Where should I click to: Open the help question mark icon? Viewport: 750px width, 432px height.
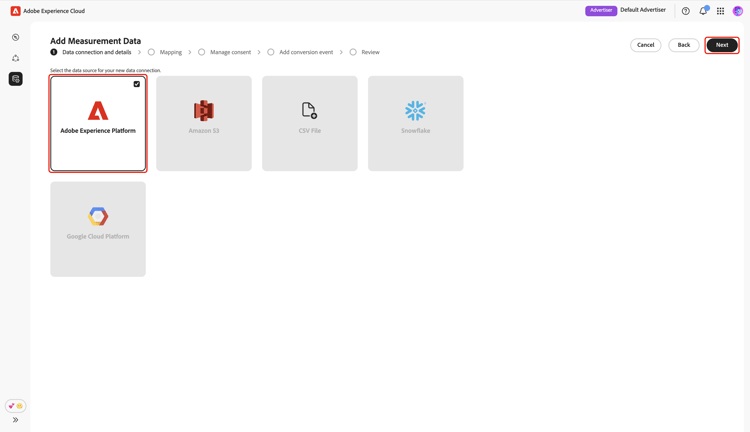[x=685, y=11]
